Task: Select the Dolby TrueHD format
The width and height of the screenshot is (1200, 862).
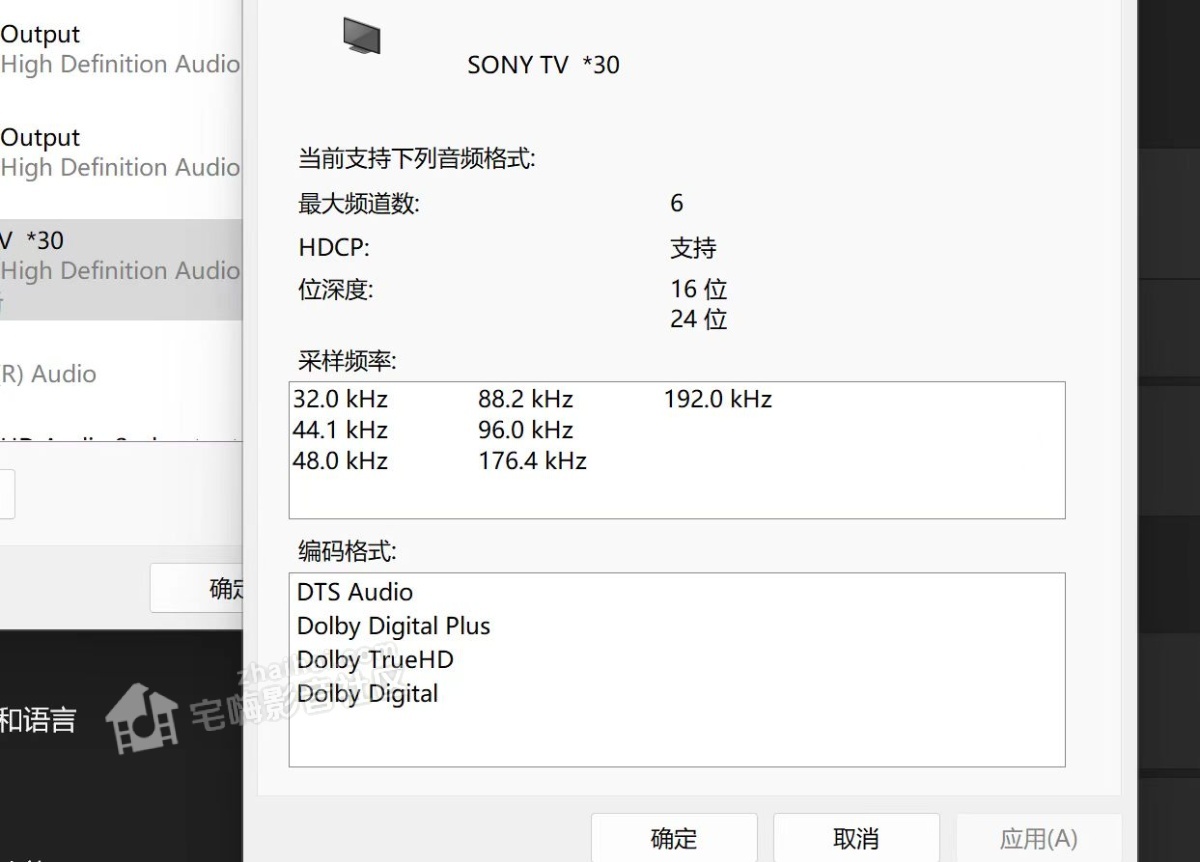Action: click(375, 660)
